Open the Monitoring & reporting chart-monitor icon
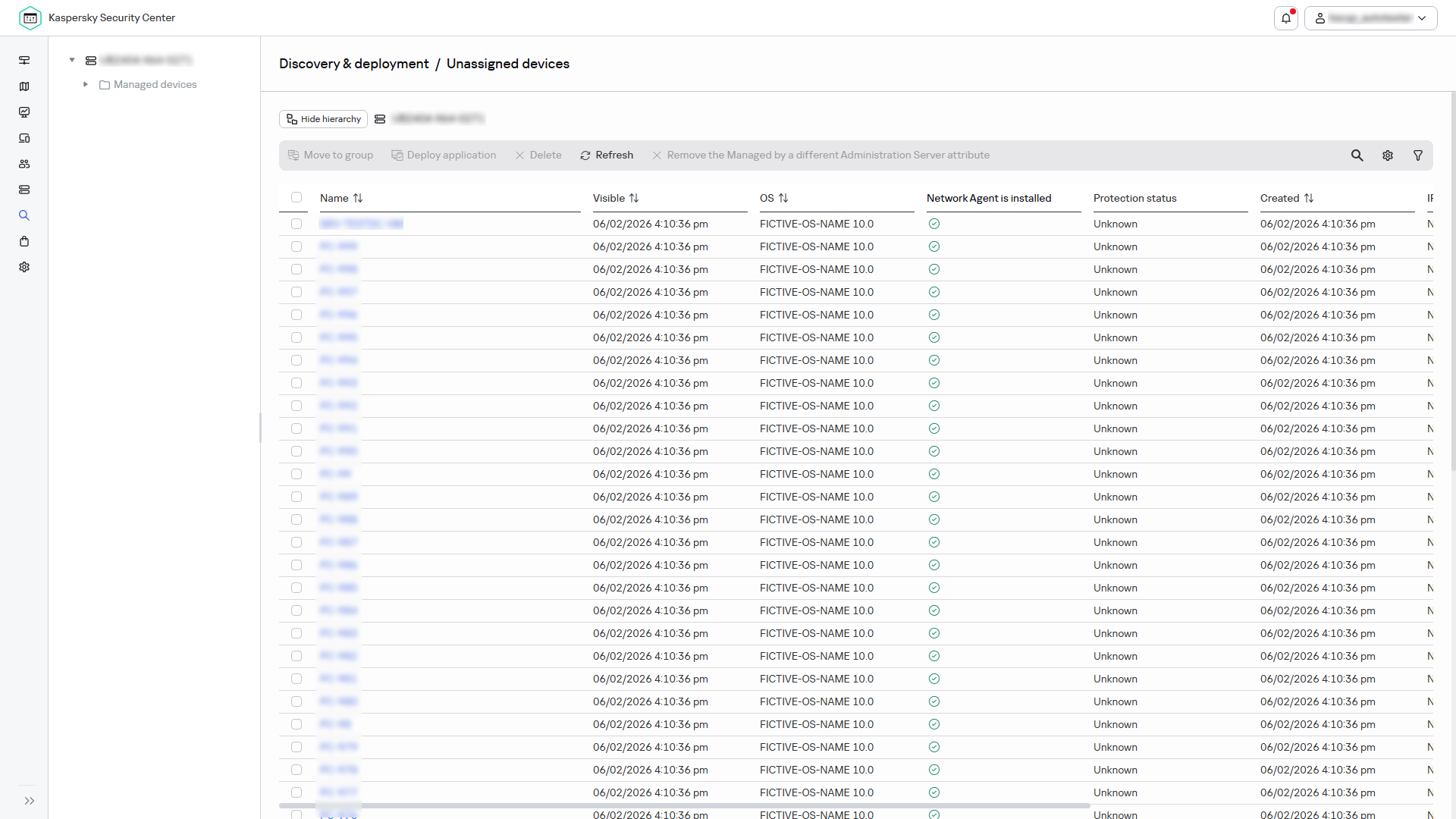This screenshot has width=1456, height=819. point(24,112)
